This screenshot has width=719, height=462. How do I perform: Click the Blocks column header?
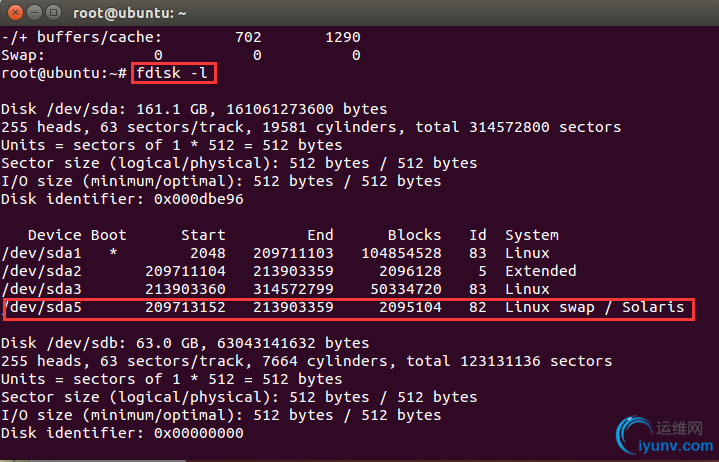tap(414, 235)
